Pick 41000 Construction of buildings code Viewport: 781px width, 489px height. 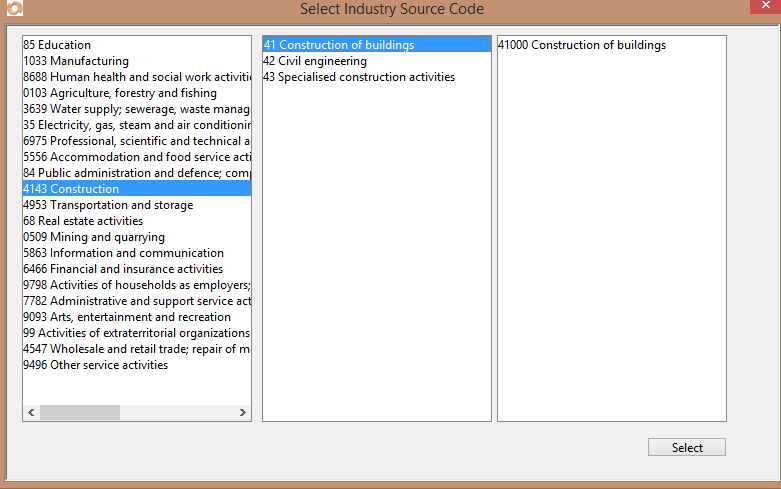pos(582,45)
